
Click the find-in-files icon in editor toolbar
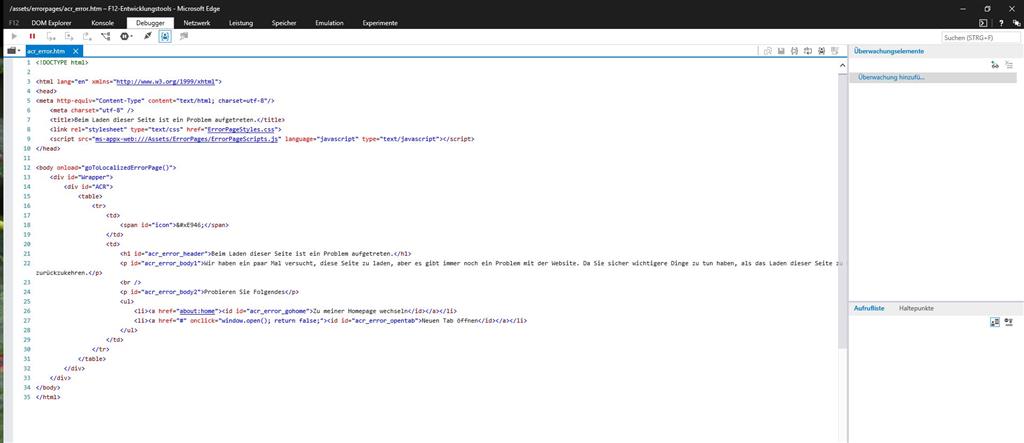[x=768, y=51]
